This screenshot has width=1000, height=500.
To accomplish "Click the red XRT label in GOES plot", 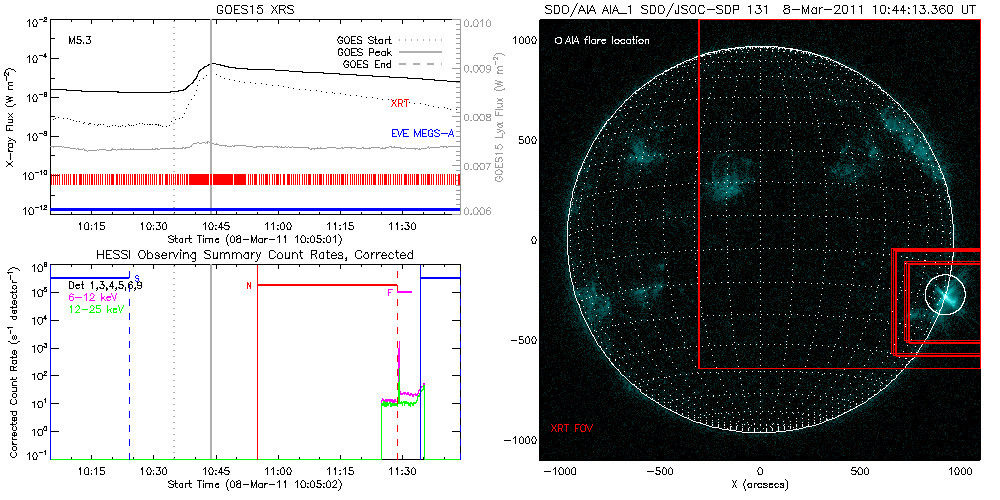I will [401, 103].
